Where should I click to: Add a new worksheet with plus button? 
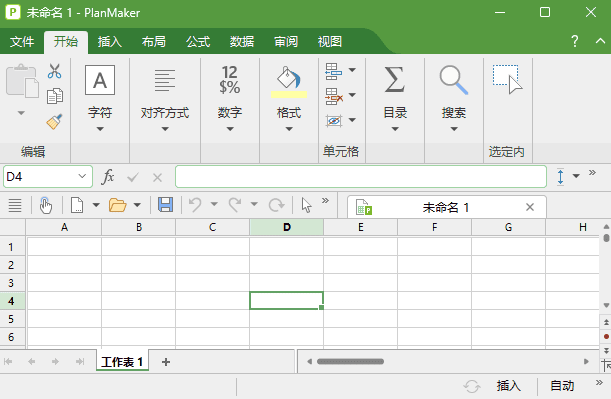click(x=166, y=362)
